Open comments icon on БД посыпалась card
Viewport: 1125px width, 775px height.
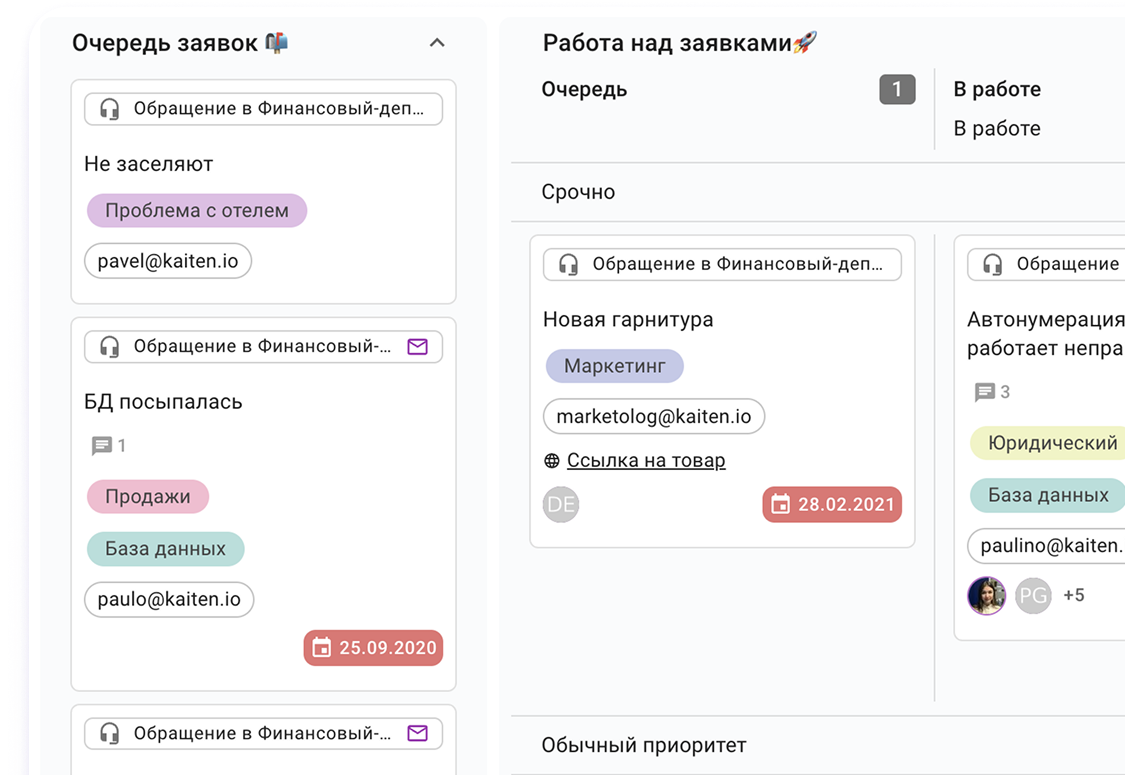101,446
